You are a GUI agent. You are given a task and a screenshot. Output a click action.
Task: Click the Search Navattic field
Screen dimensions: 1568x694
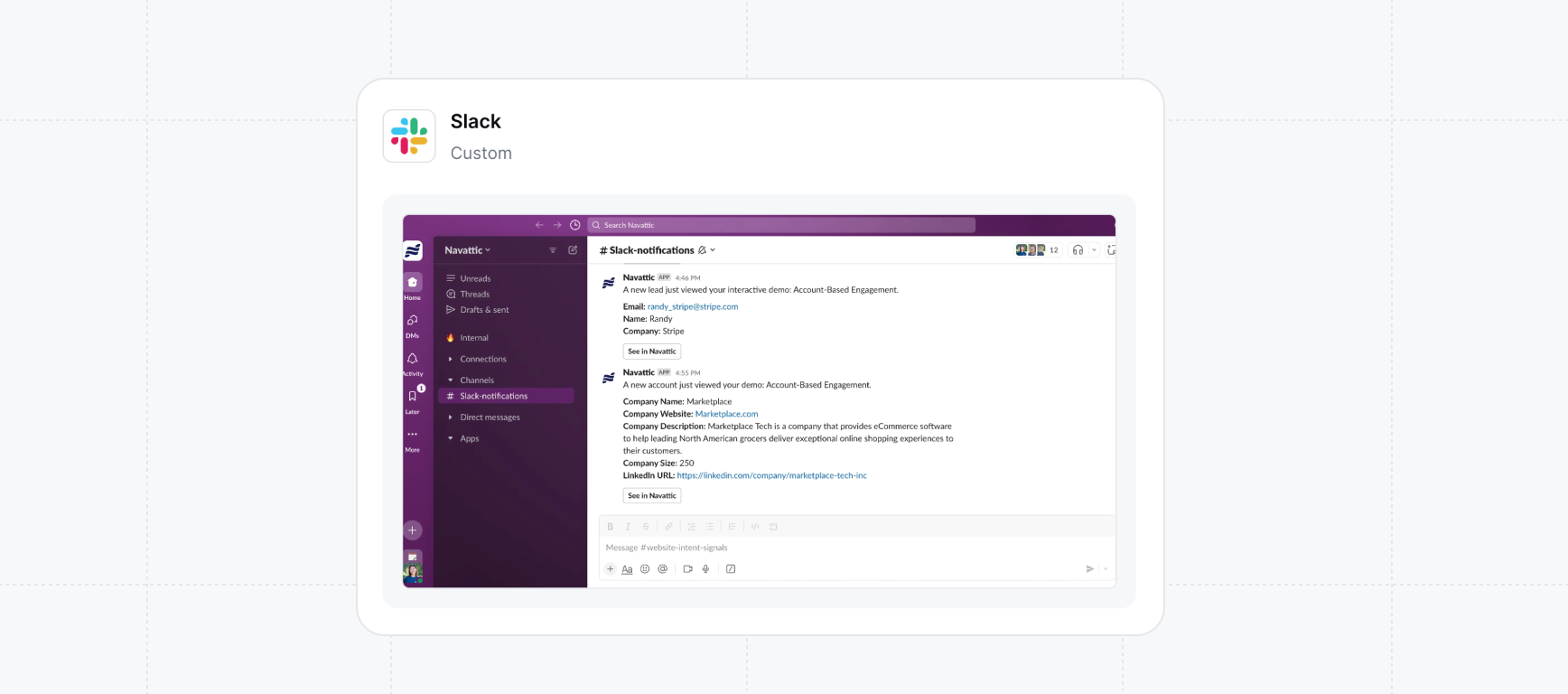tap(781, 225)
